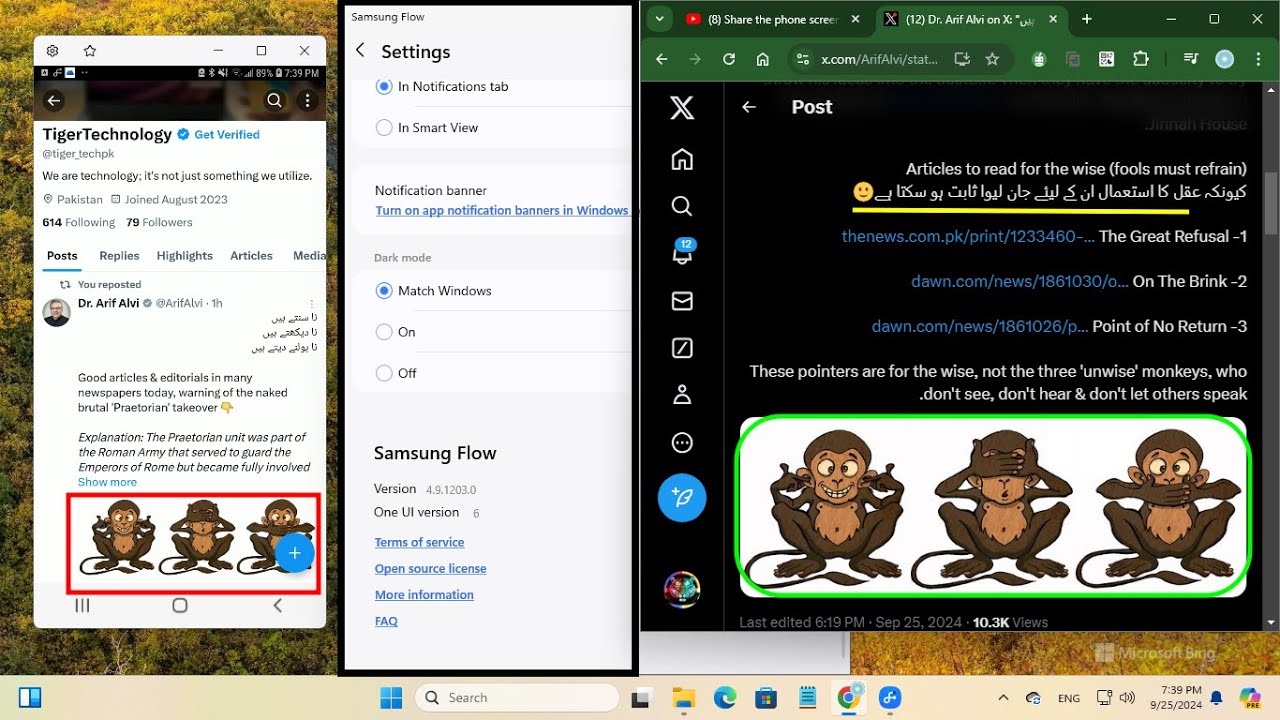Open the X More circle menu icon

682,442
